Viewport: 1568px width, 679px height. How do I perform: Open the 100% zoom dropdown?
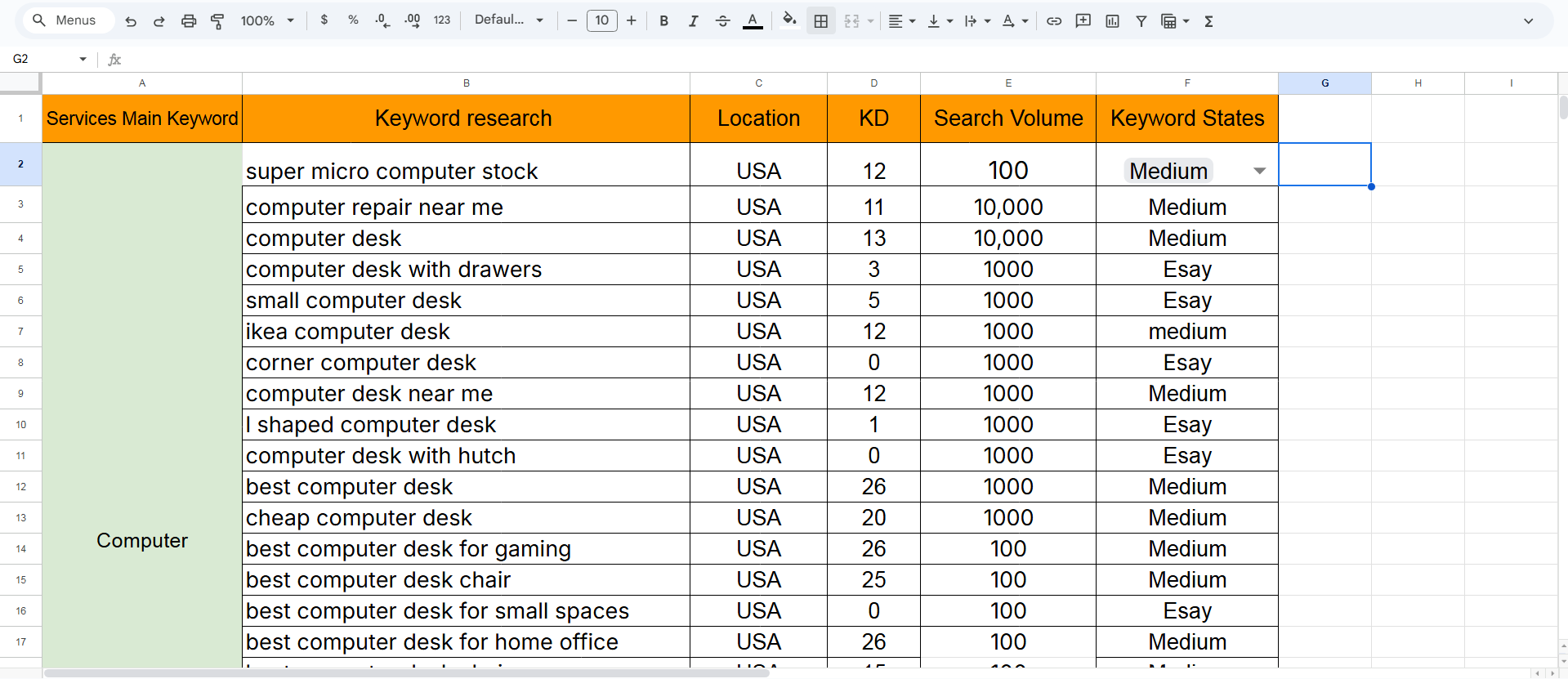tap(266, 21)
